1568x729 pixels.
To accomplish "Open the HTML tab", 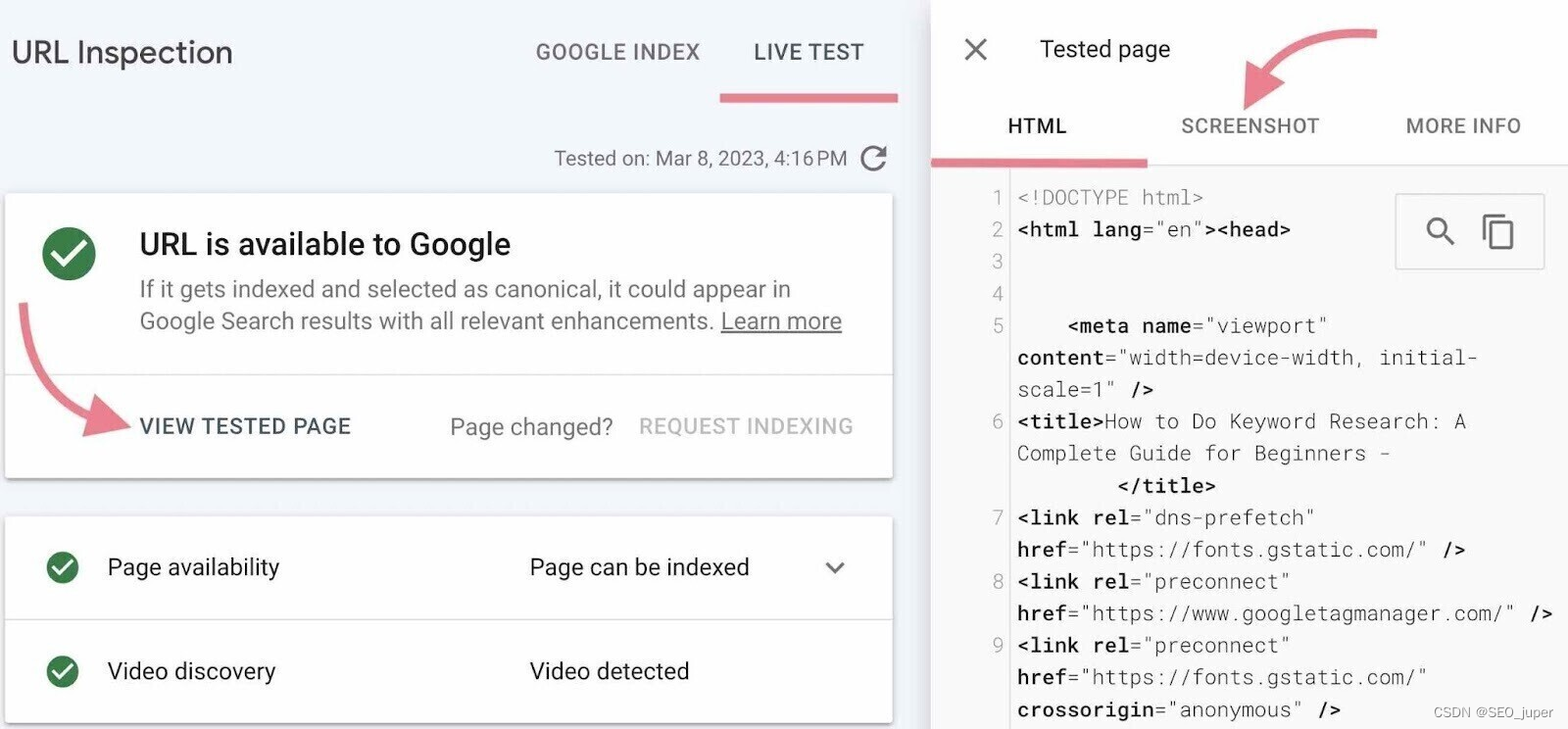I will (1037, 126).
